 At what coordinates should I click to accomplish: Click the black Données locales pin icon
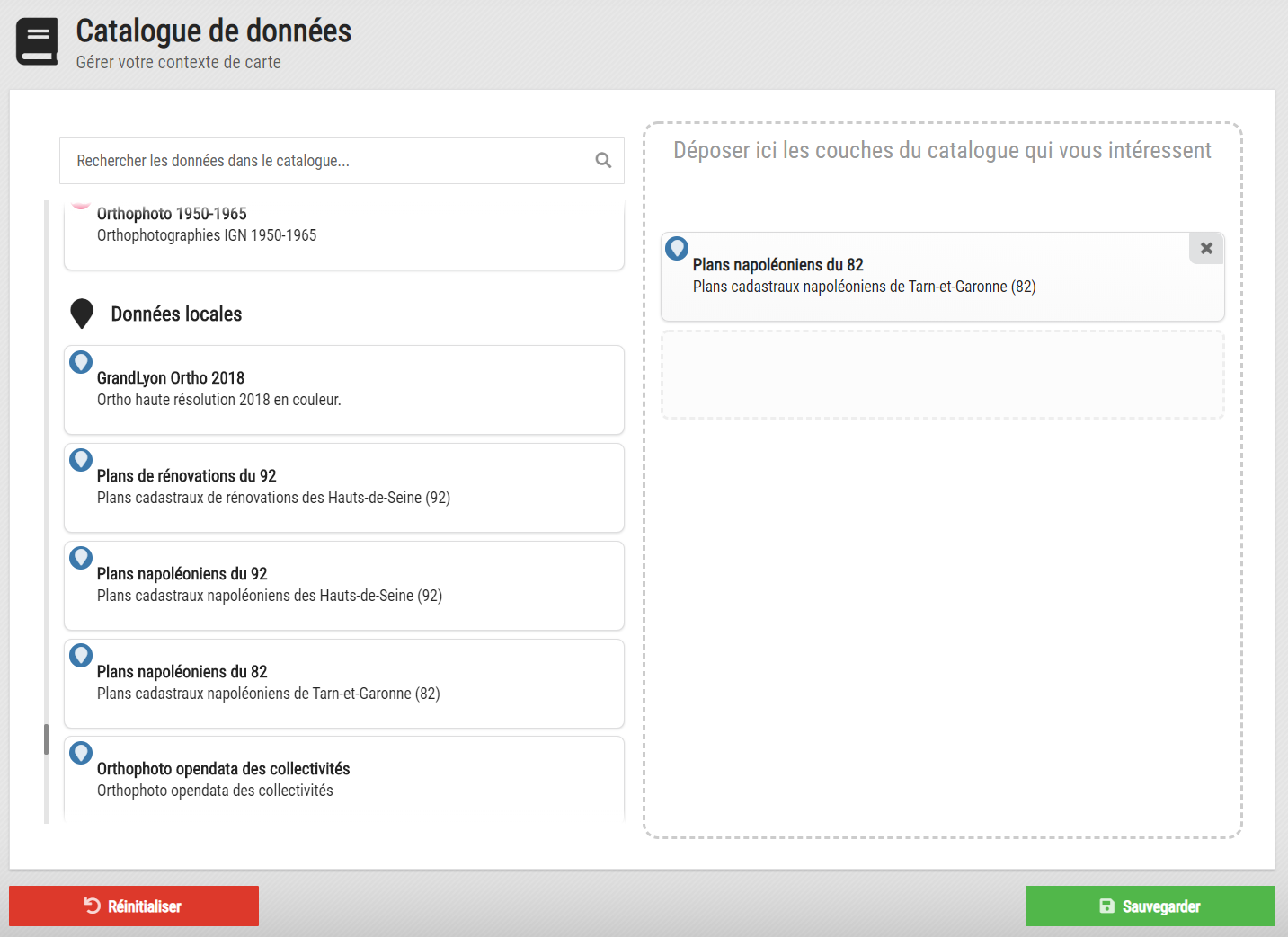[x=82, y=313]
